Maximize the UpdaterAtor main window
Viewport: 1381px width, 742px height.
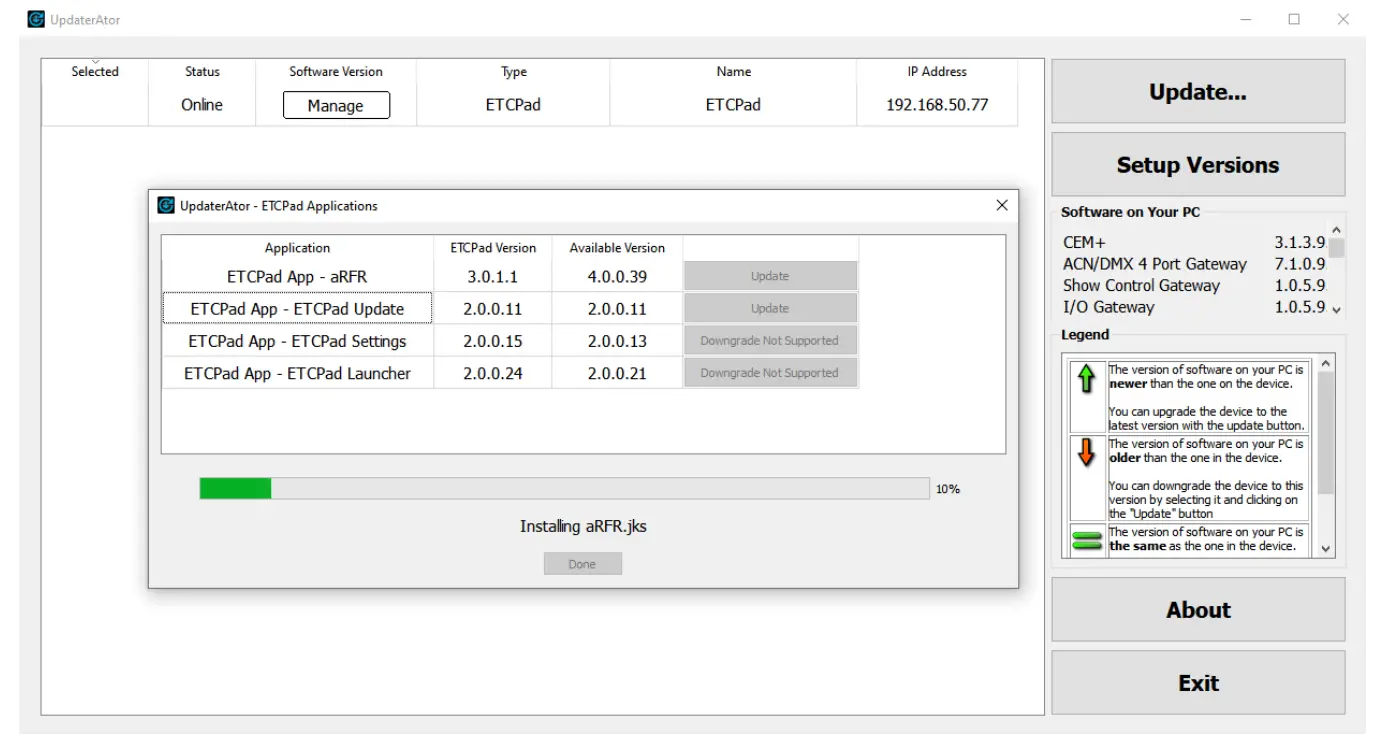click(x=1294, y=19)
